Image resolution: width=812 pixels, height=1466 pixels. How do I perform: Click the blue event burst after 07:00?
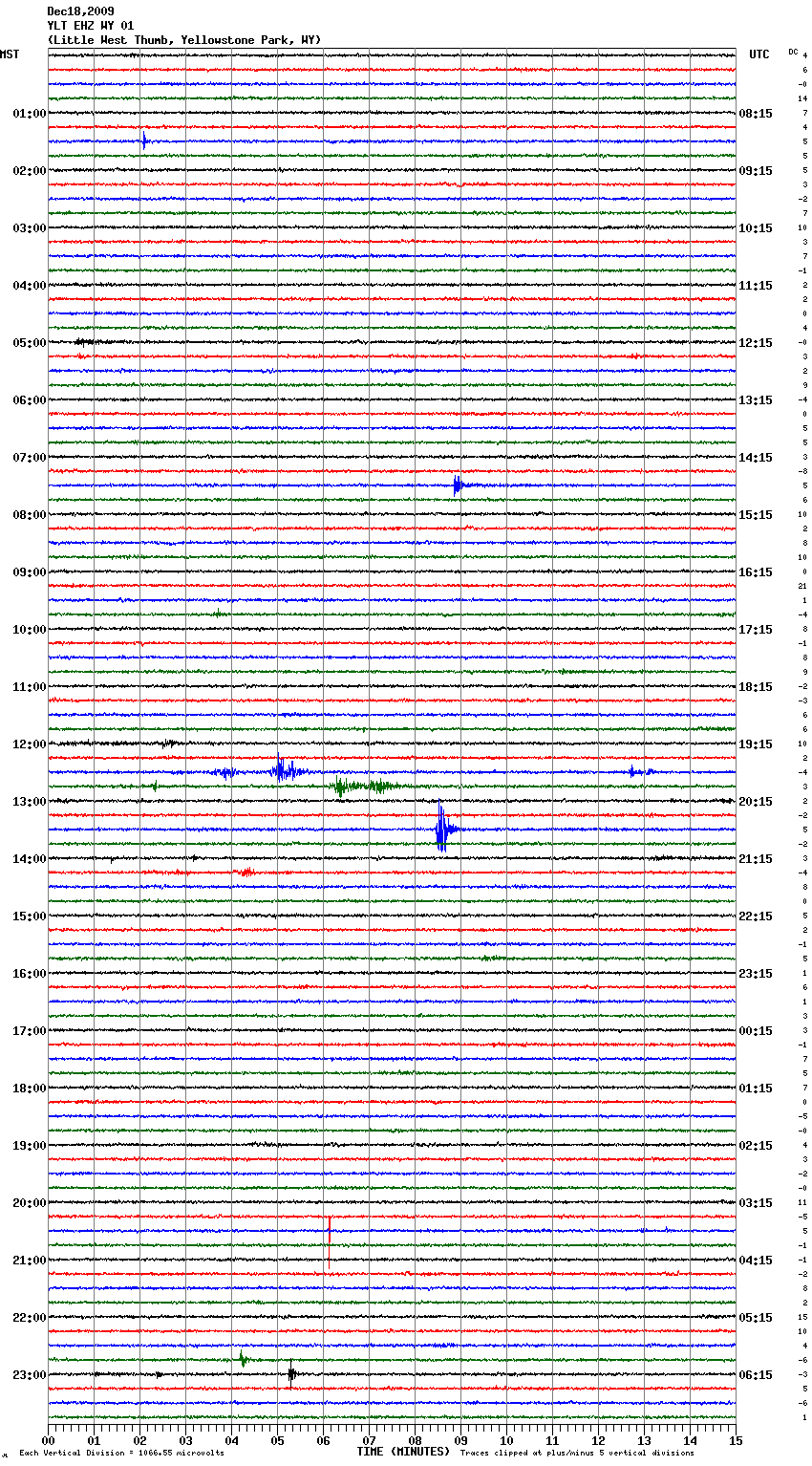coord(459,485)
